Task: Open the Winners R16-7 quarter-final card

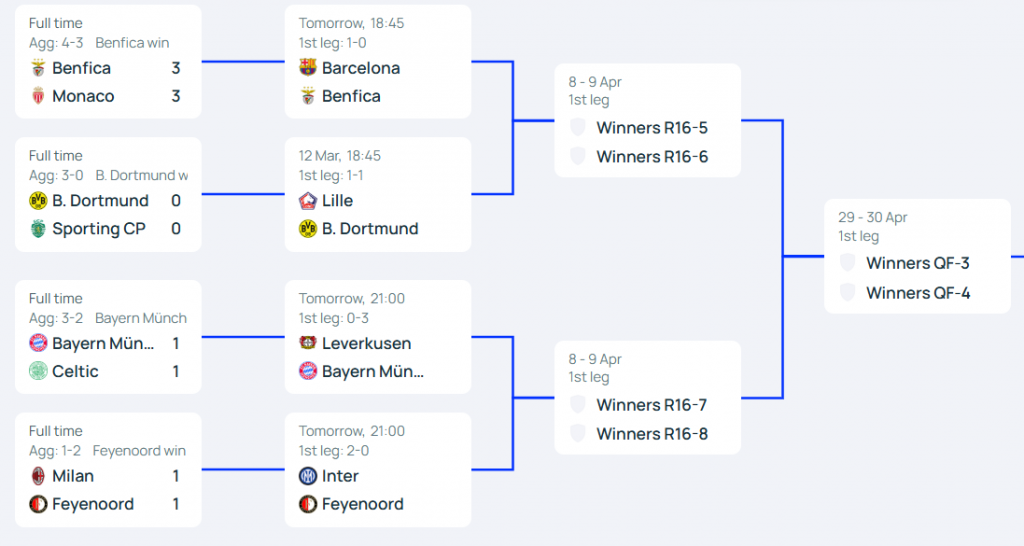Action: click(x=647, y=398)
